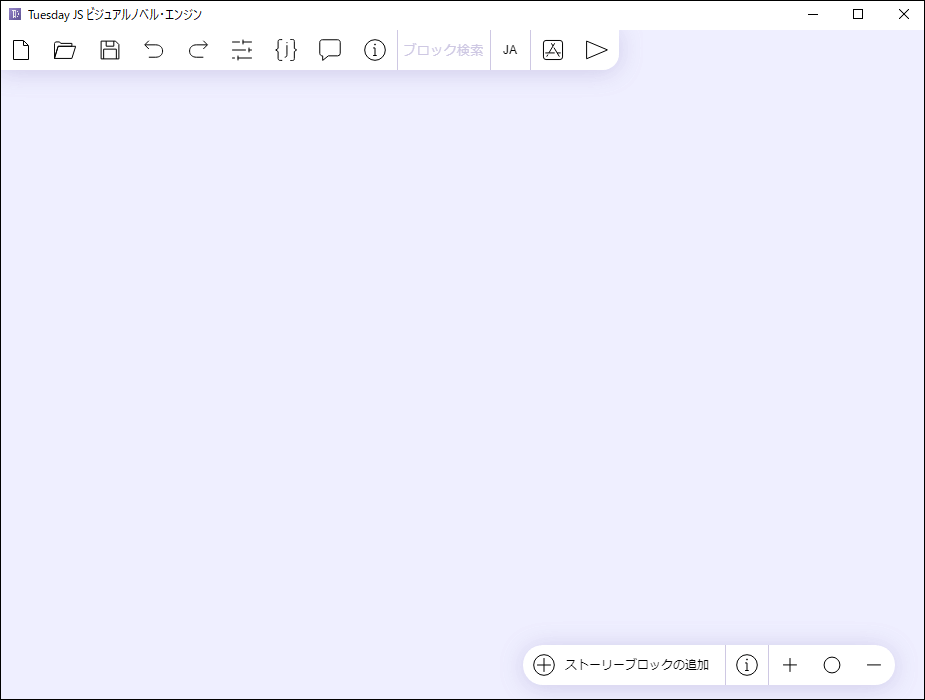Zoom out with the minus icon
The image size is (925, 700).
(x=873, y=665)
